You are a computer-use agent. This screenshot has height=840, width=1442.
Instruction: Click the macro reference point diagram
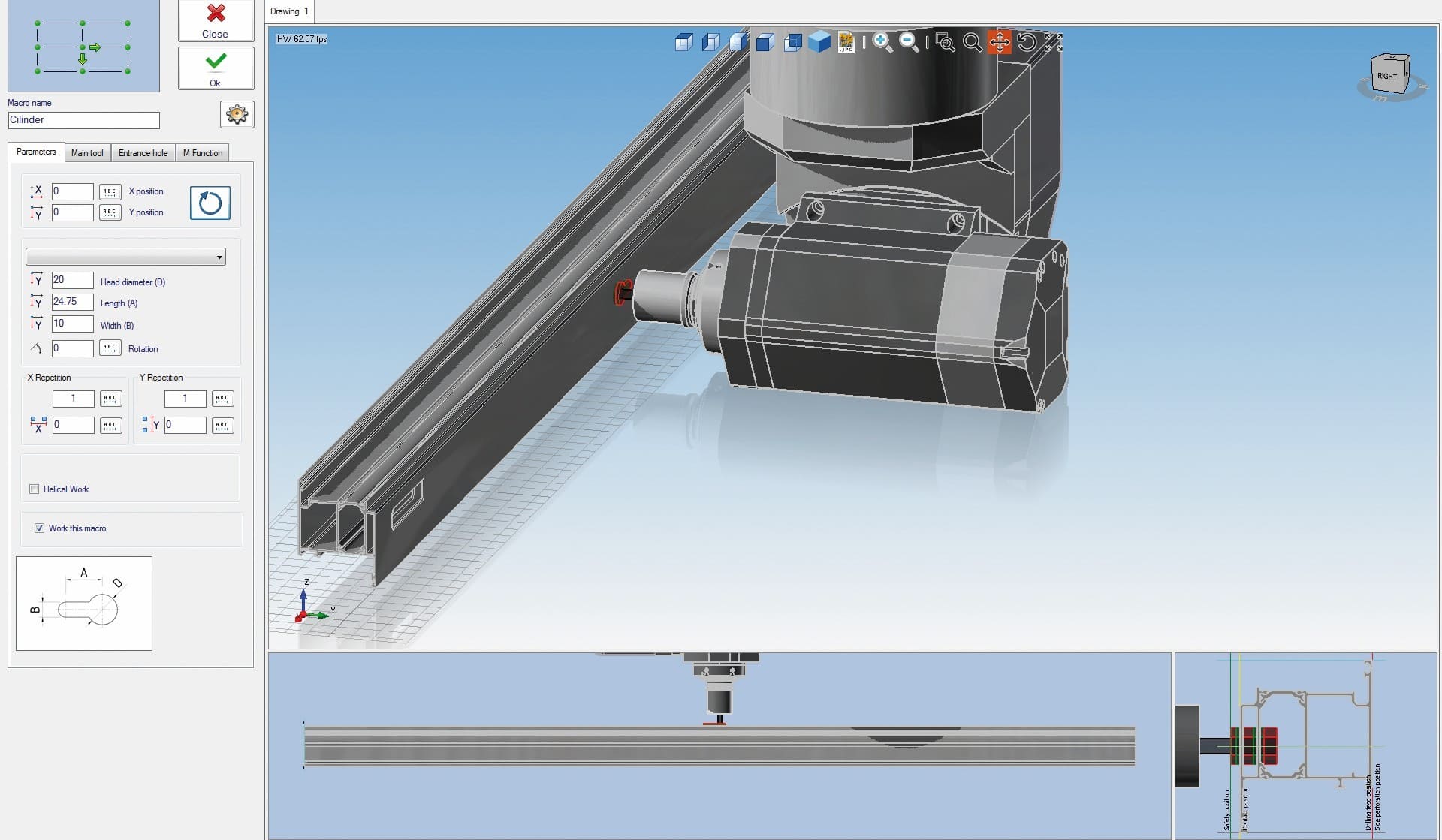pos(83,47)
